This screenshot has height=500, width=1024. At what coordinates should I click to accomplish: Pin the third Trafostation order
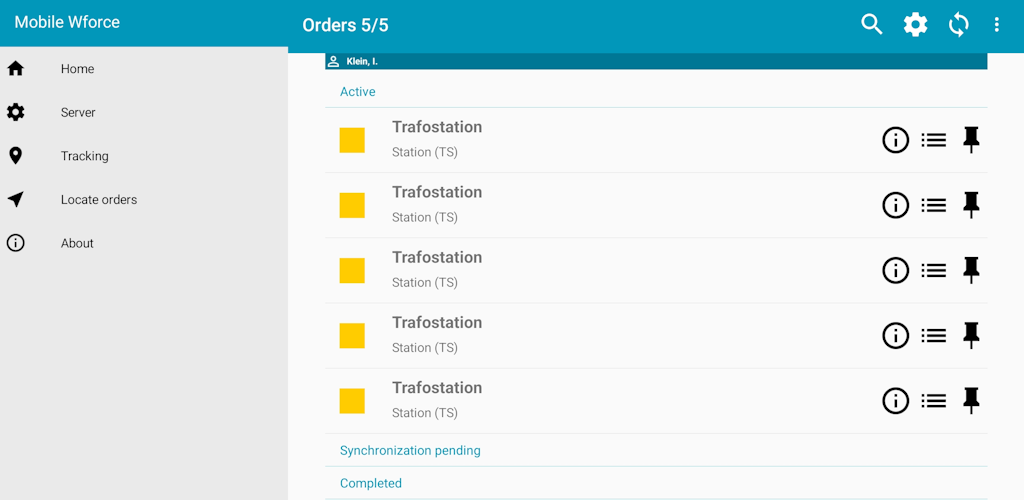pyautogui.click(x=971, y=270)
